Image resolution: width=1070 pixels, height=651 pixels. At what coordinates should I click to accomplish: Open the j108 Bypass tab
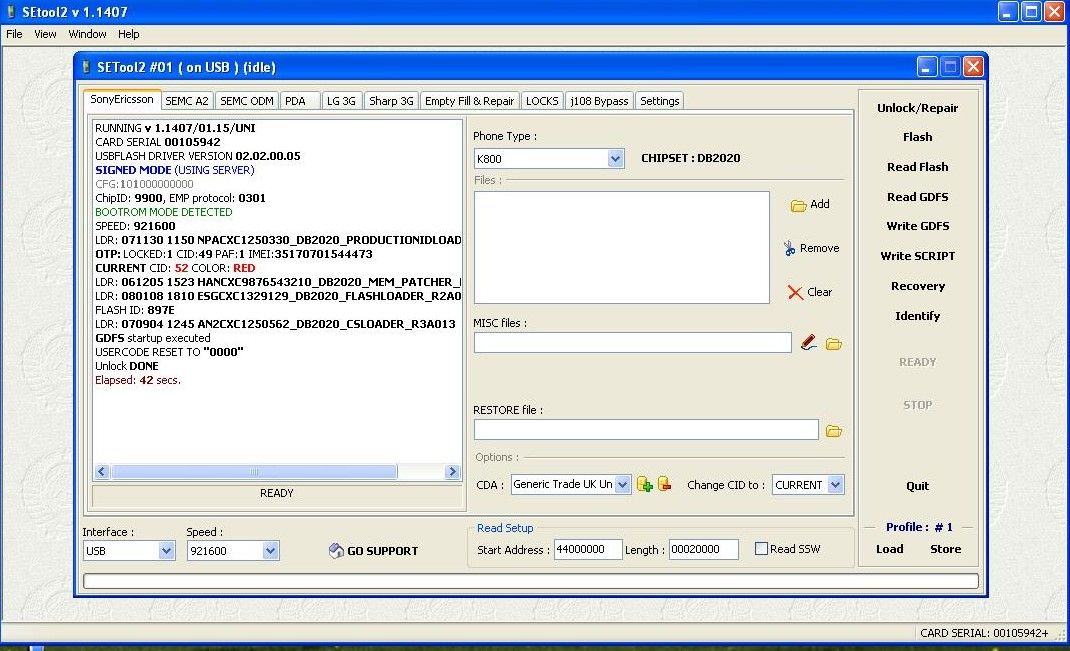(599, 101)
